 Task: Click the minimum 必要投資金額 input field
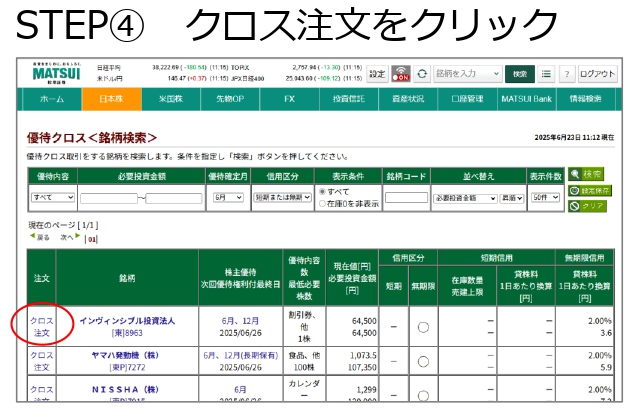click(108, 199)
